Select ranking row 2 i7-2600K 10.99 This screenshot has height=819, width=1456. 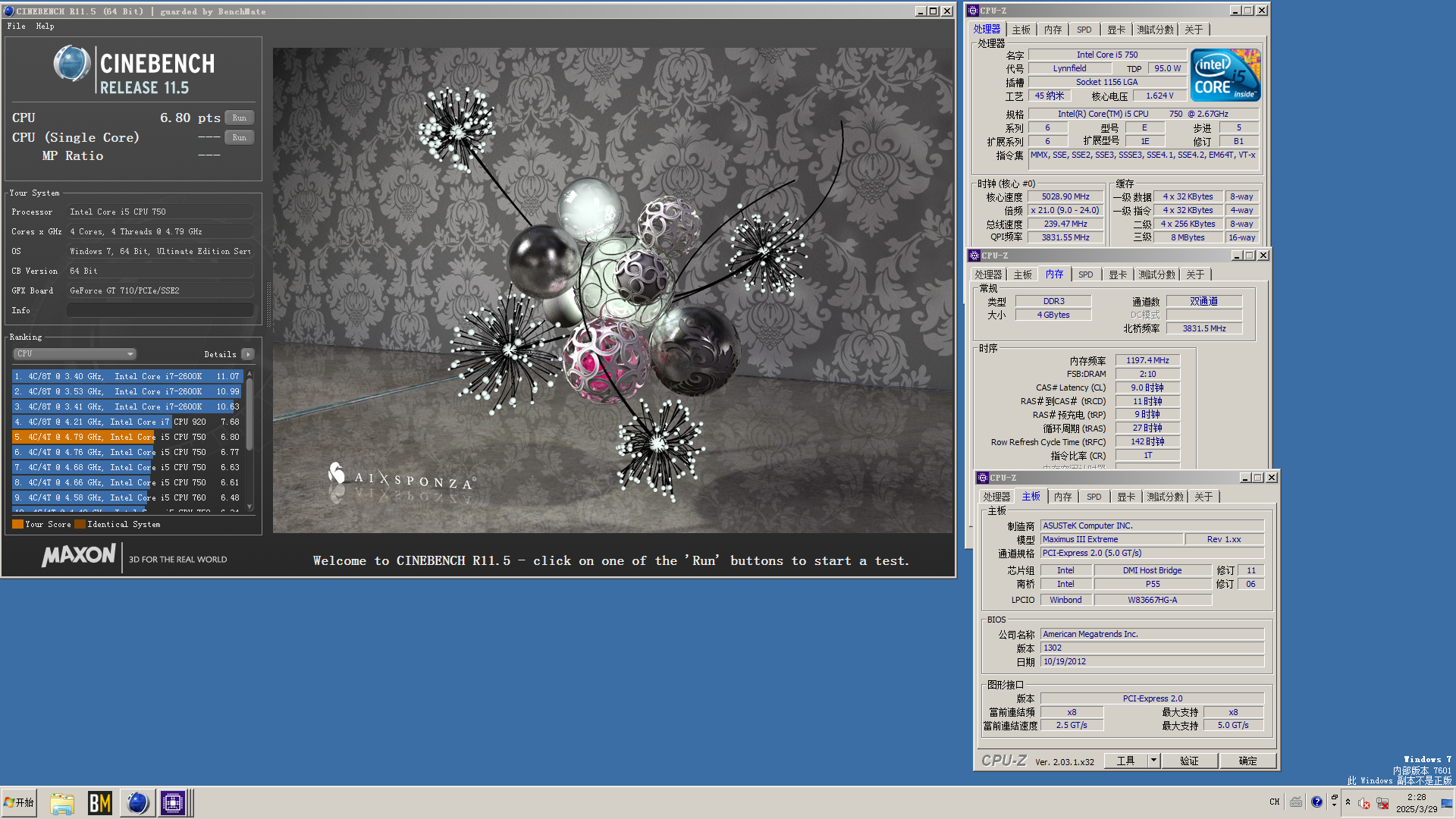(127, 391)
